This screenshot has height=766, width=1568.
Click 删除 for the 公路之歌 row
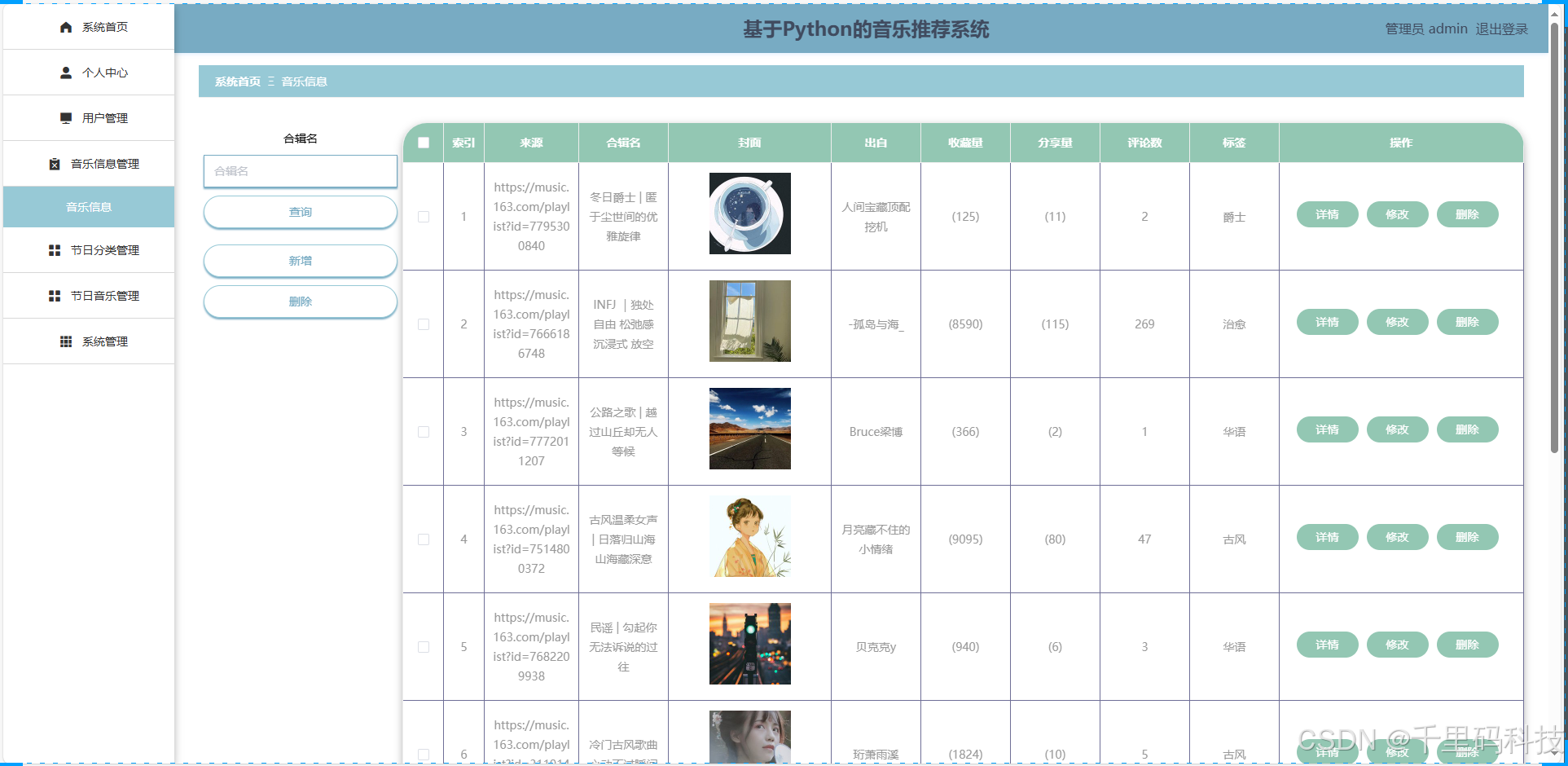tap(1468, 429)
